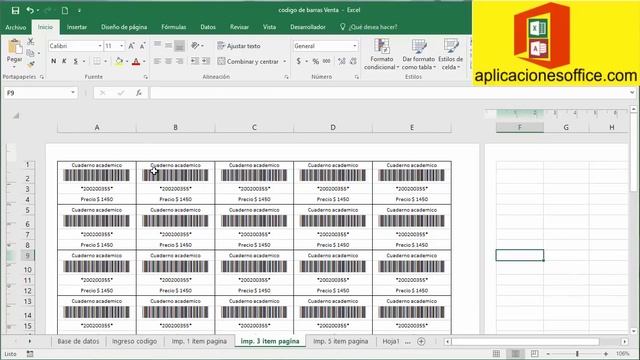
Task: Click Ajustar texto button
Action: tap(239, 46)
